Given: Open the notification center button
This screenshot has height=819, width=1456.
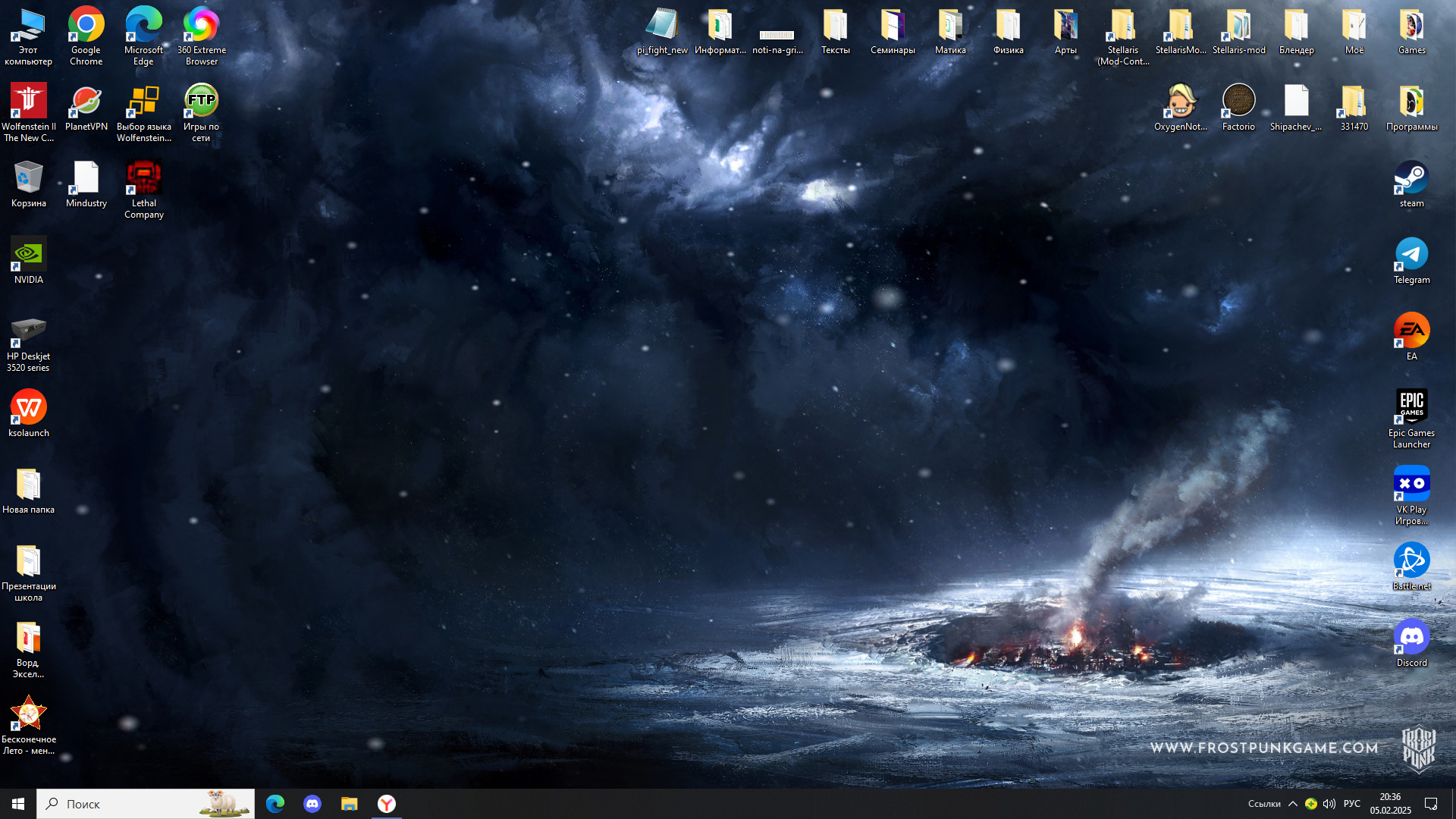Looking at the screenshot, I should tap(1431, 804).
